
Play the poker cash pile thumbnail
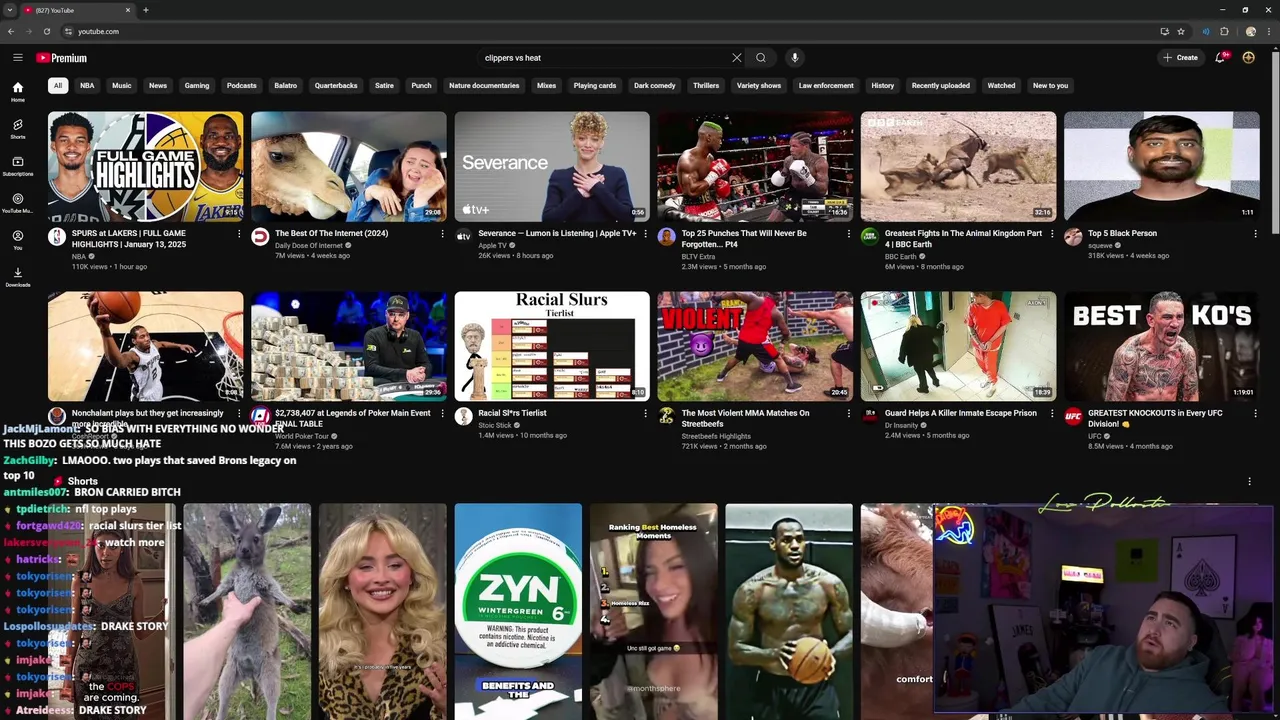(349, 346)
